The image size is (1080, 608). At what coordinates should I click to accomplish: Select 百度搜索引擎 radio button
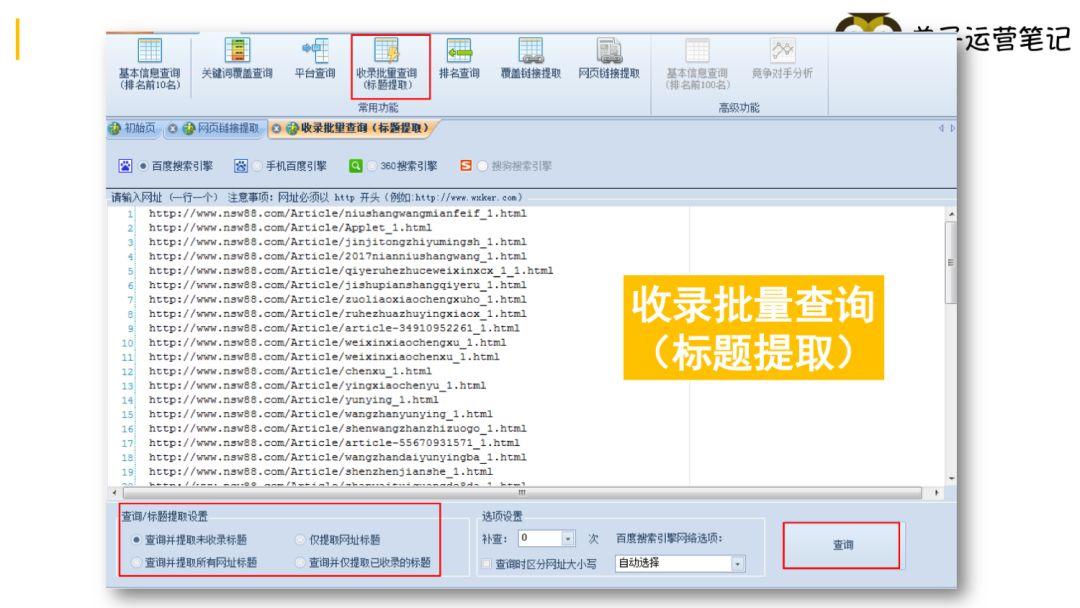click(143, 166)
